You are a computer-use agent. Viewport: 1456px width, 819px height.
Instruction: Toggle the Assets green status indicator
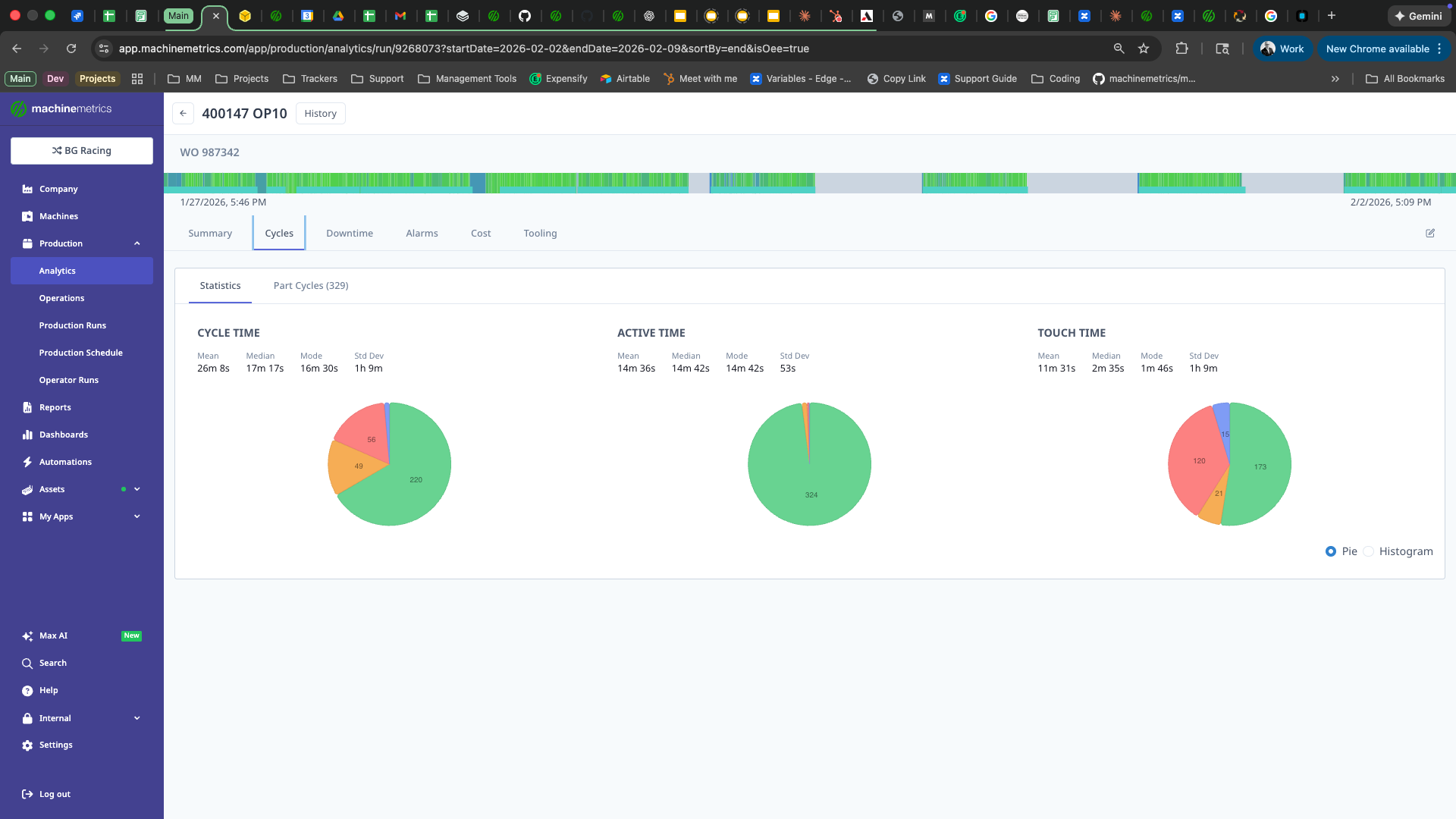[124, 489]
